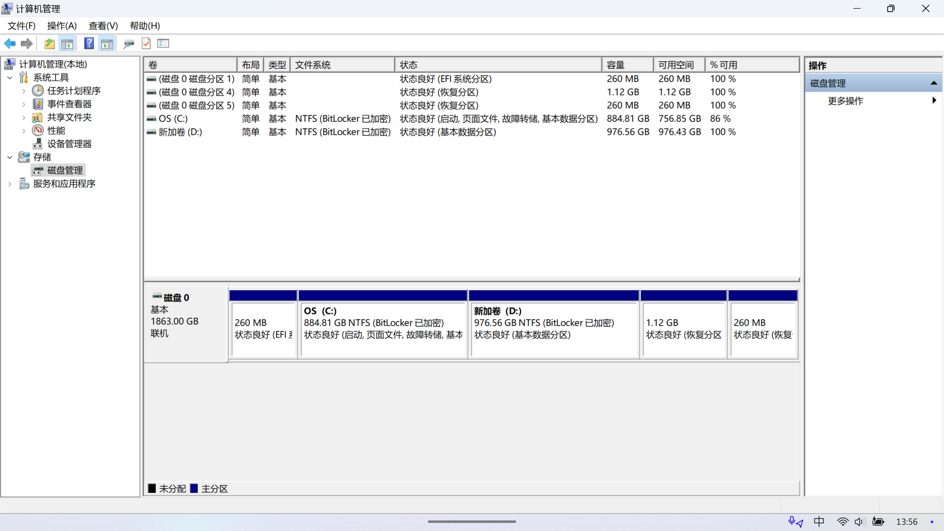Sort by the 容量 column header
Screen dimensions: 944x531
[627, 64]
